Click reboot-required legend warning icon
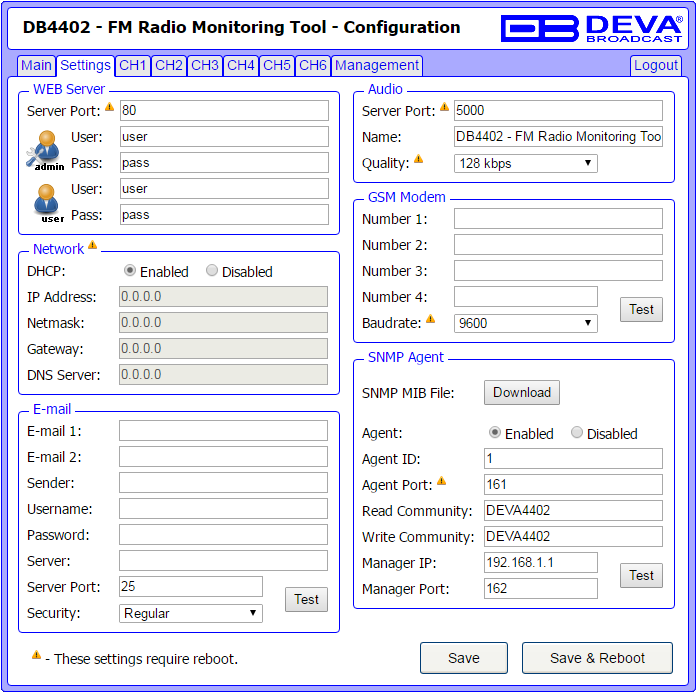The height and width of the screenshot is (693, 697). pos(36,655)
